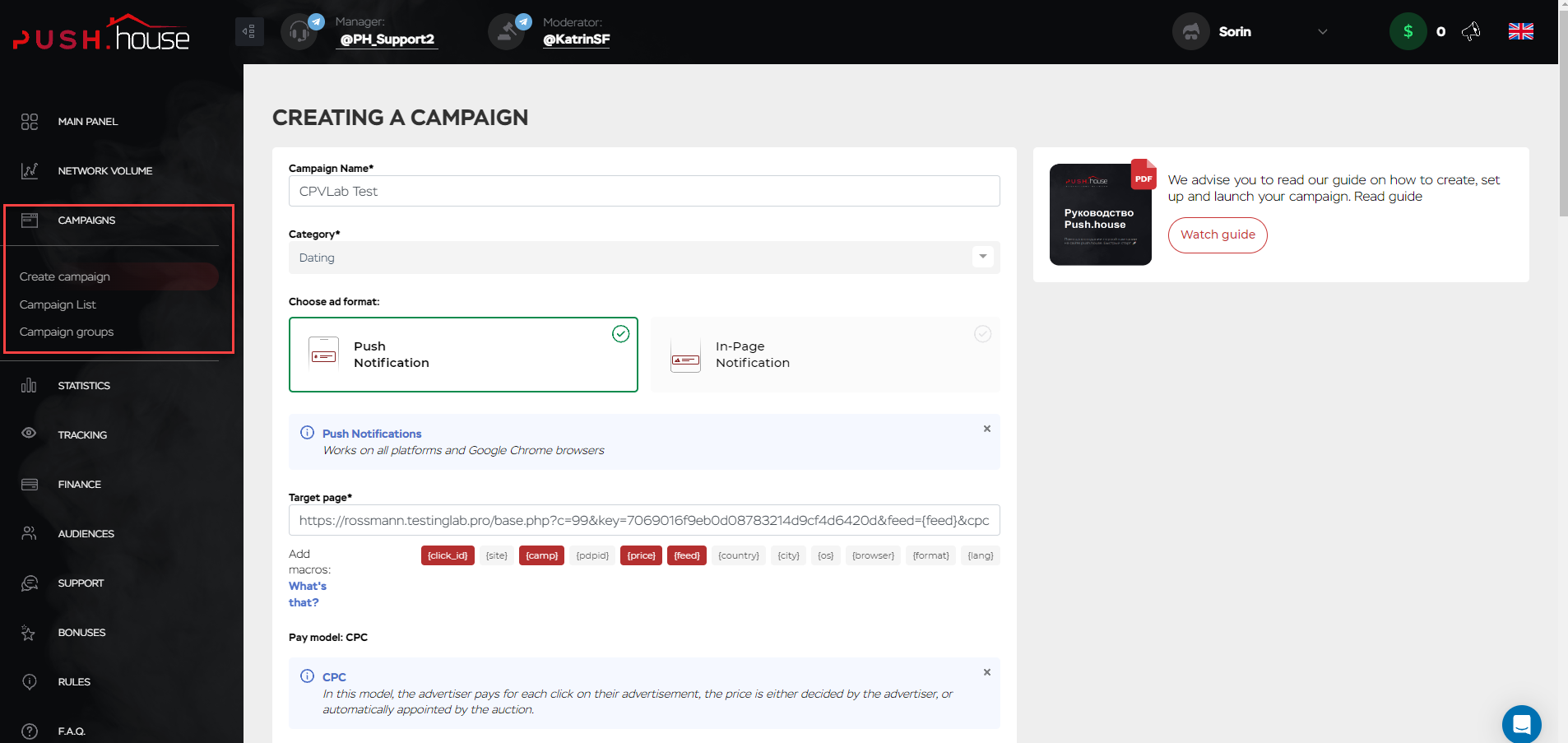The height and width of the screenshot is (743, 1568).
Task: Open the language selector with UK flag
Action: point(1520,31)
